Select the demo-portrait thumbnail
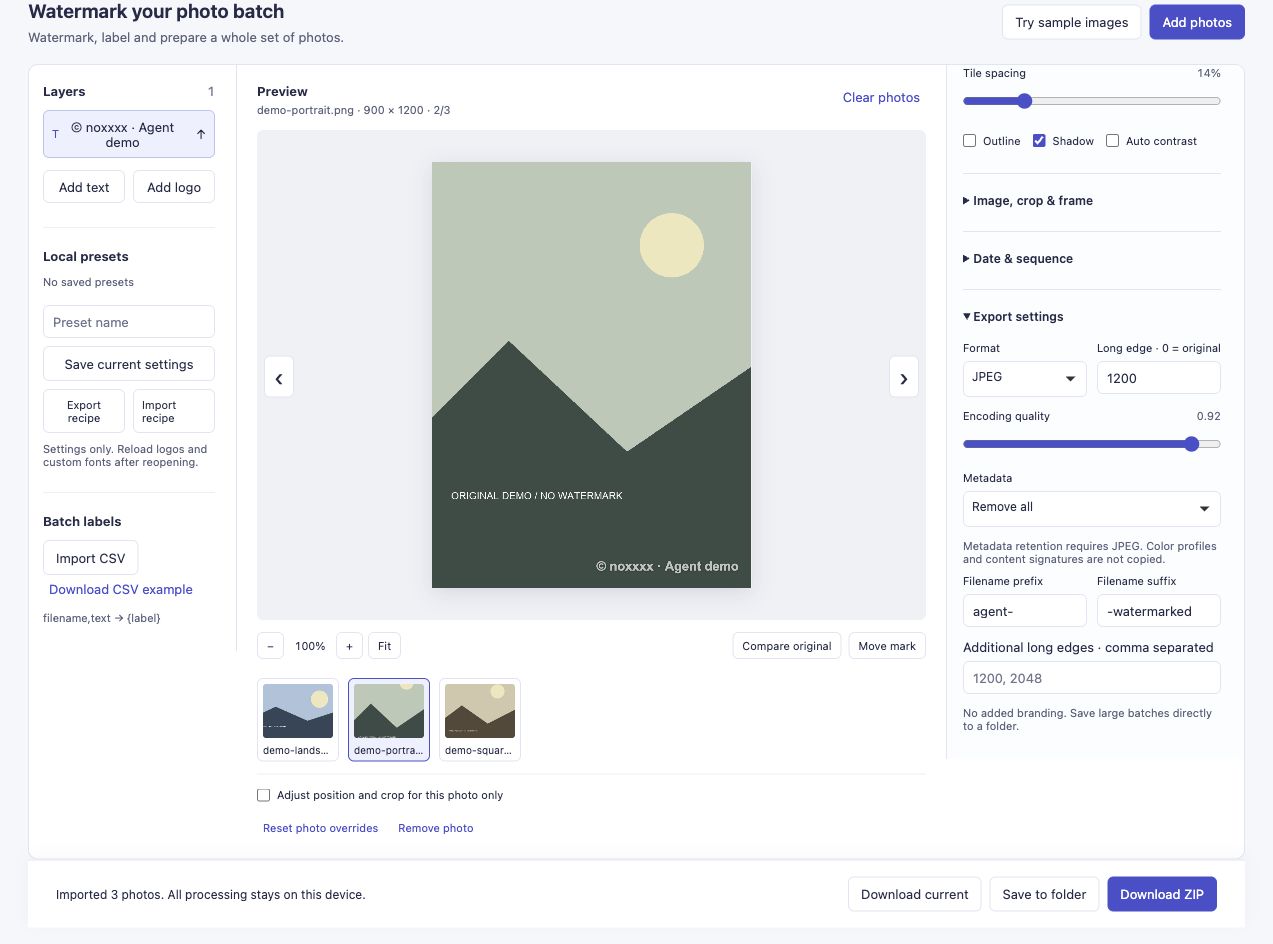The height and width of the screenshot is (944, 1273). click(x=389, y=720)
